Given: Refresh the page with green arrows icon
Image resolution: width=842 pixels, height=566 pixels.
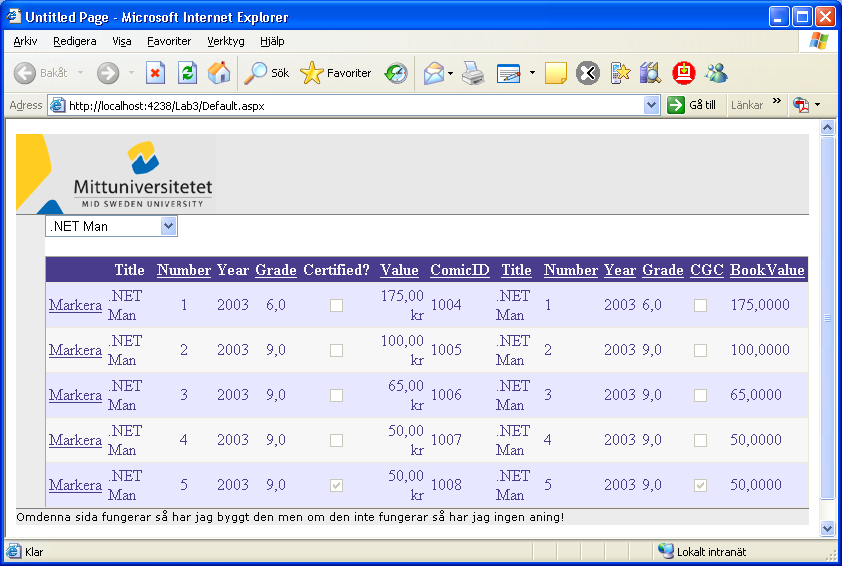Looking at the screenshot, I should pos(187,73).
